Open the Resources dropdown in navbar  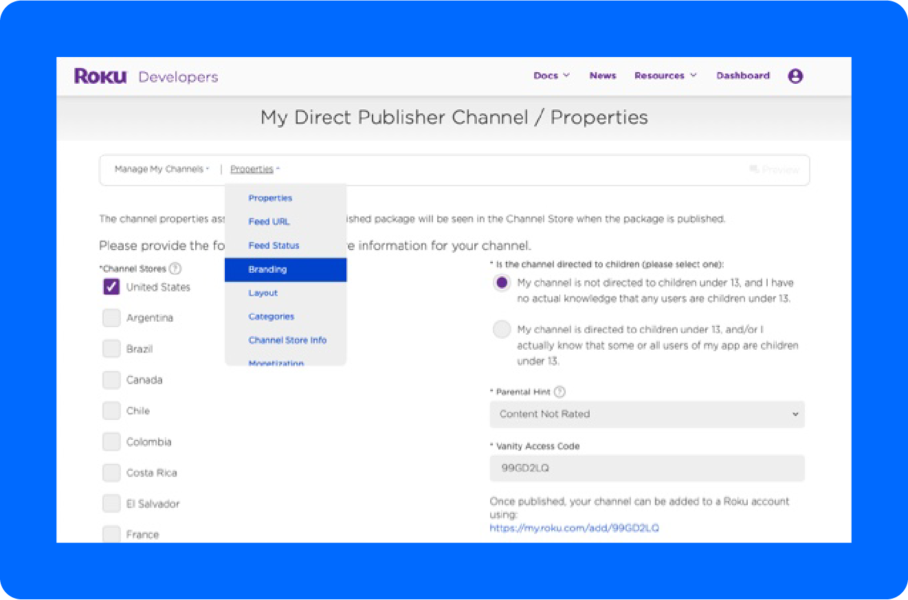pyautogui.click(x=663, y=75)
